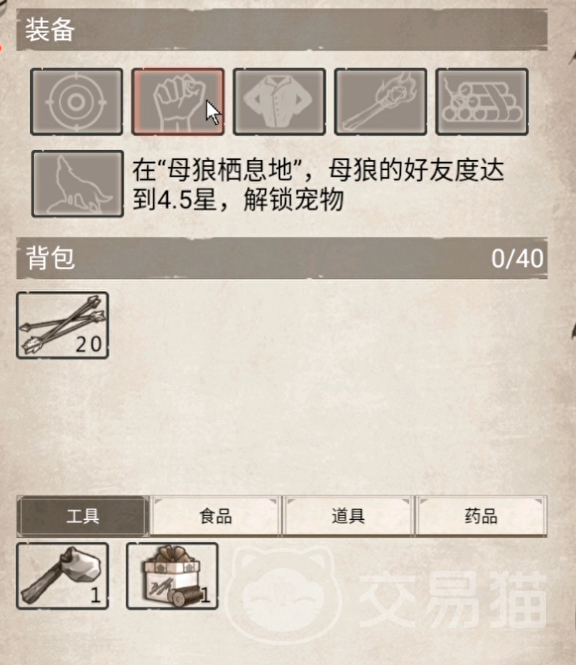576x665 pixels.
Task: Open the gift box item
Action: [x=172, y=576]
